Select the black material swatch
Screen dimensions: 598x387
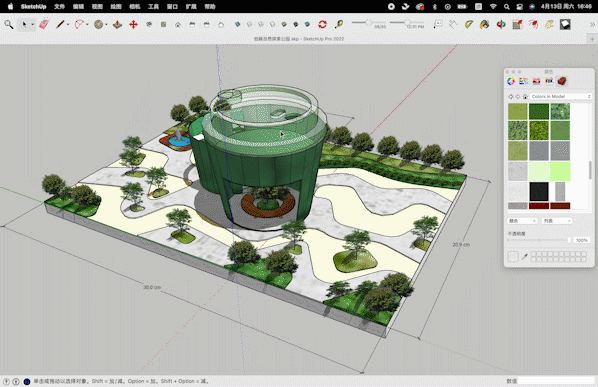pos(539,191)
